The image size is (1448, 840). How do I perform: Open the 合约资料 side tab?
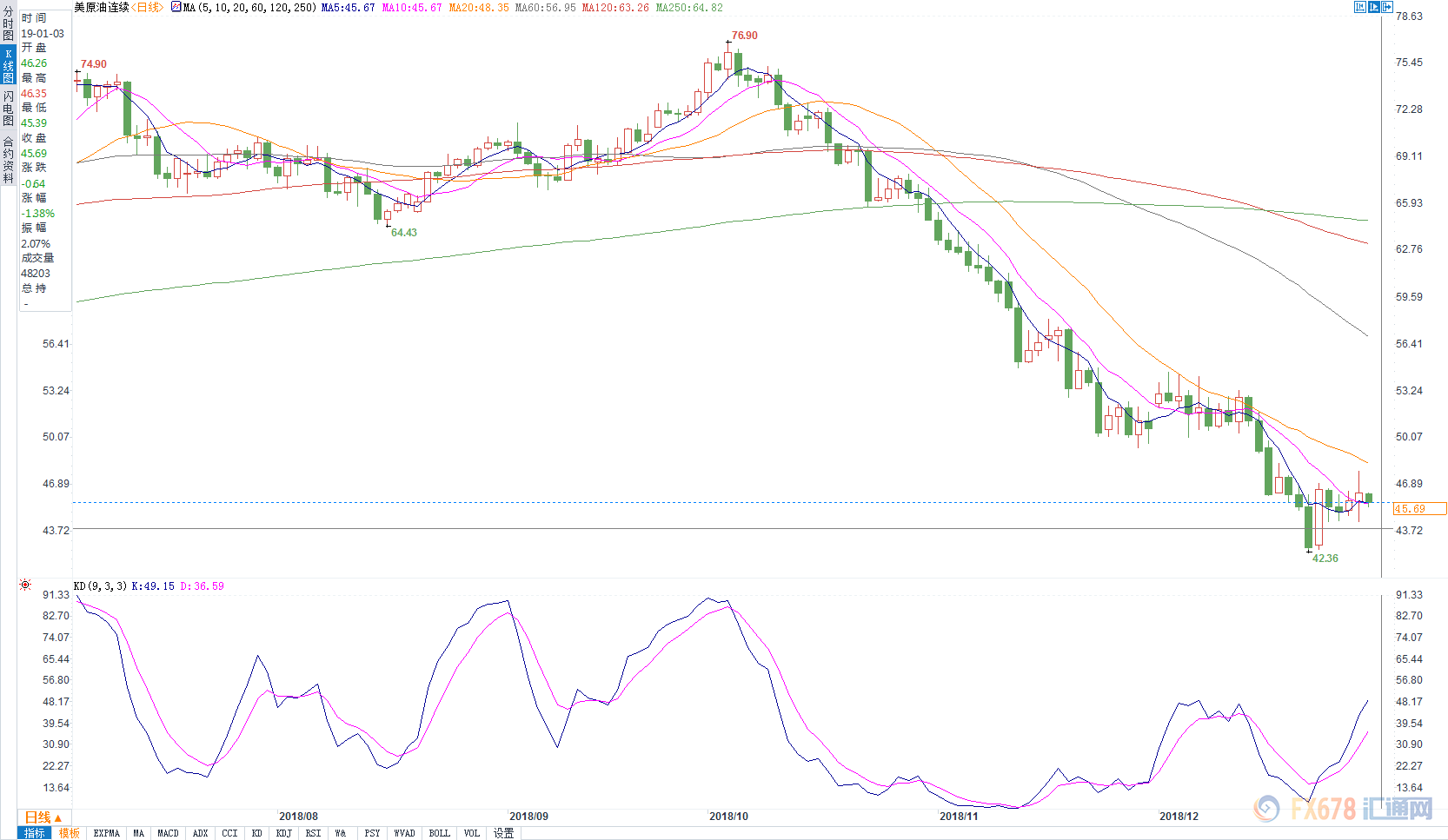point(8,159)
